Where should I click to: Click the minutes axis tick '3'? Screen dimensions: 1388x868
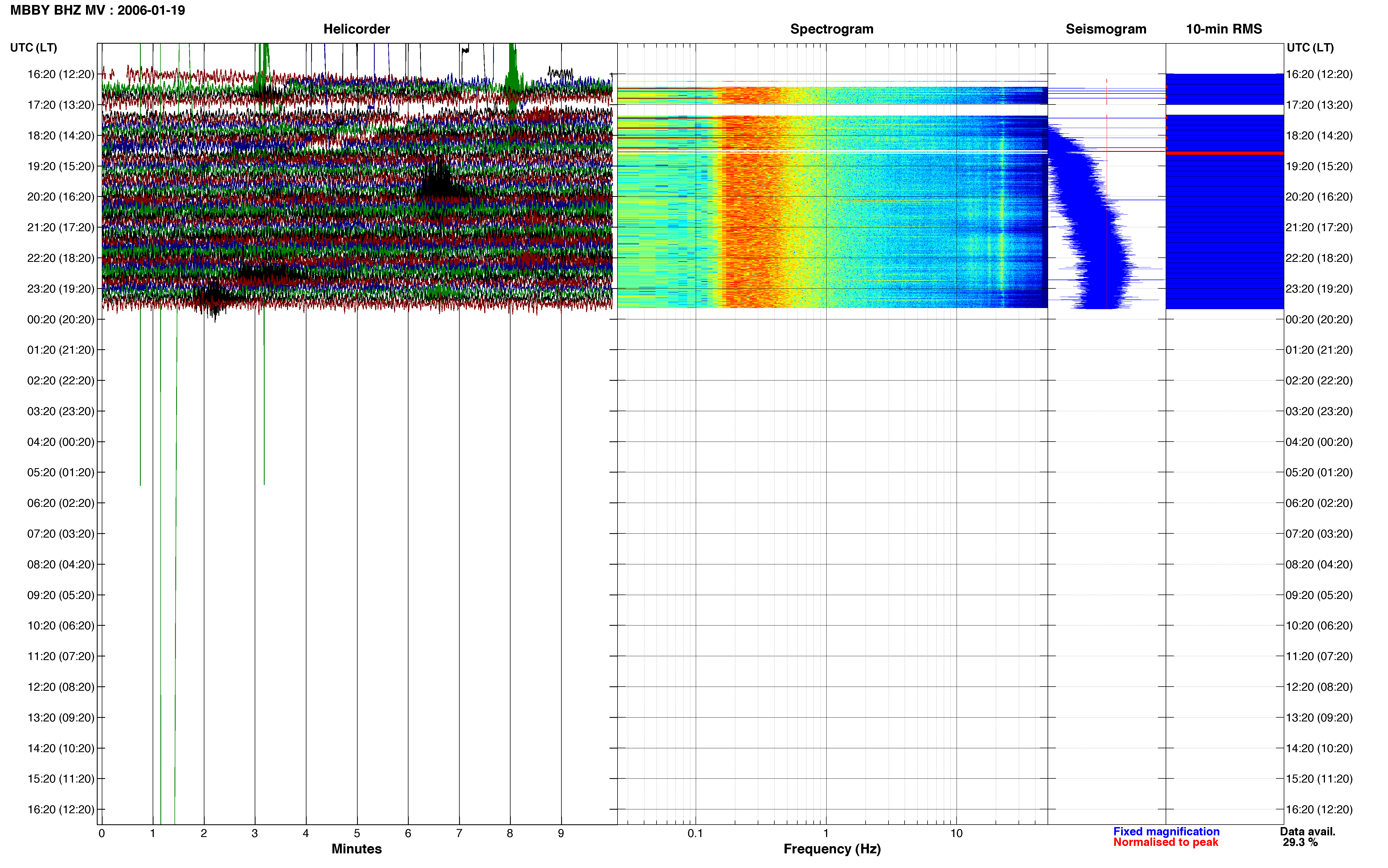pos(255,833)
